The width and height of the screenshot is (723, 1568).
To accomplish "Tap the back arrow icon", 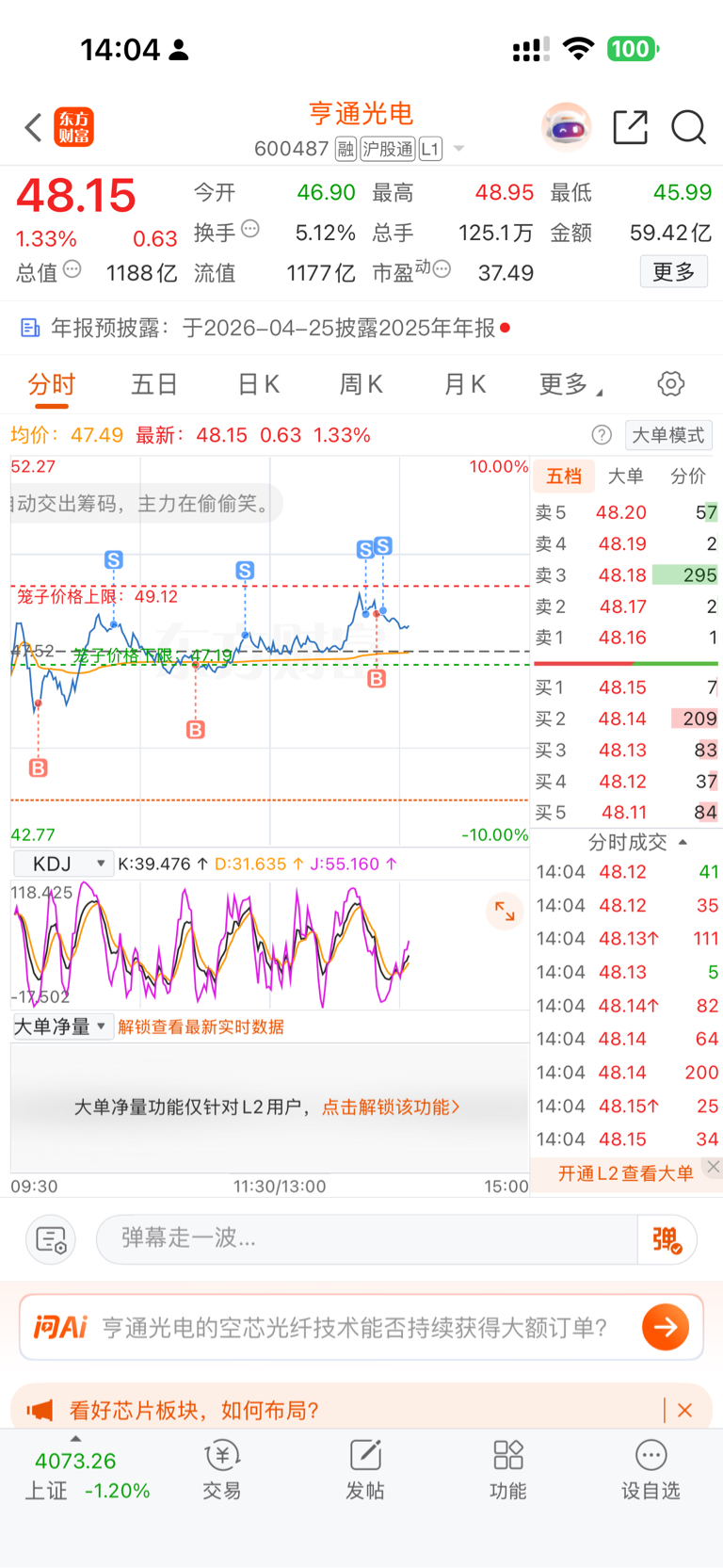I will (x=34, y=127).
